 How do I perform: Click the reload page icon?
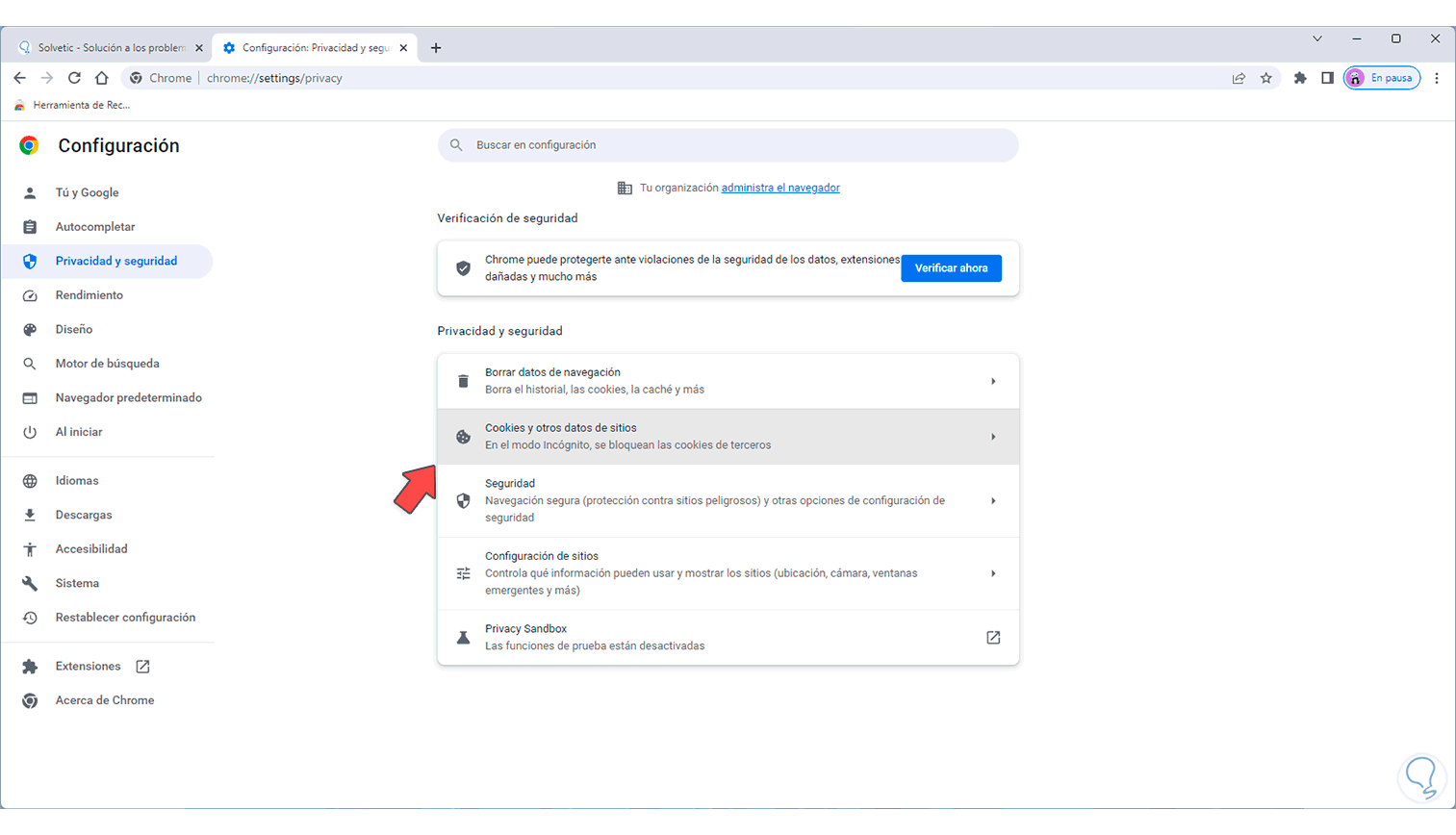(74, 78)
